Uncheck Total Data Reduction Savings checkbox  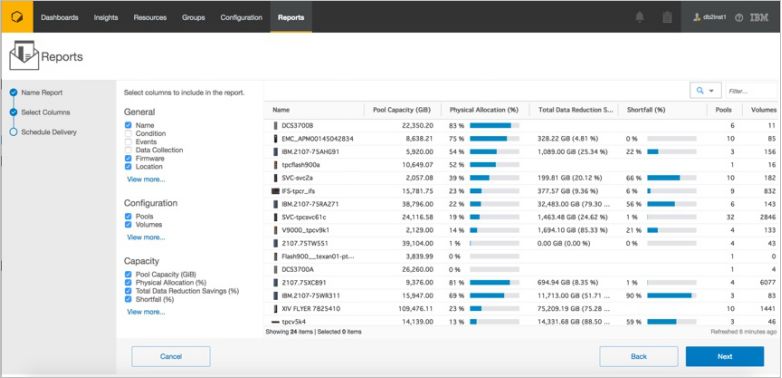coord(128,291)
